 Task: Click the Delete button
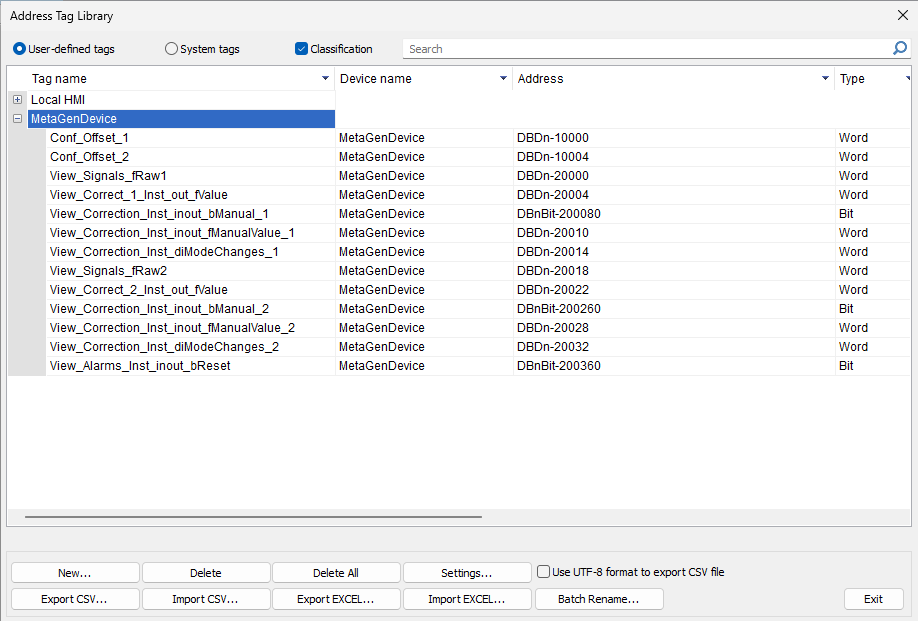click(x=206, y=573)
